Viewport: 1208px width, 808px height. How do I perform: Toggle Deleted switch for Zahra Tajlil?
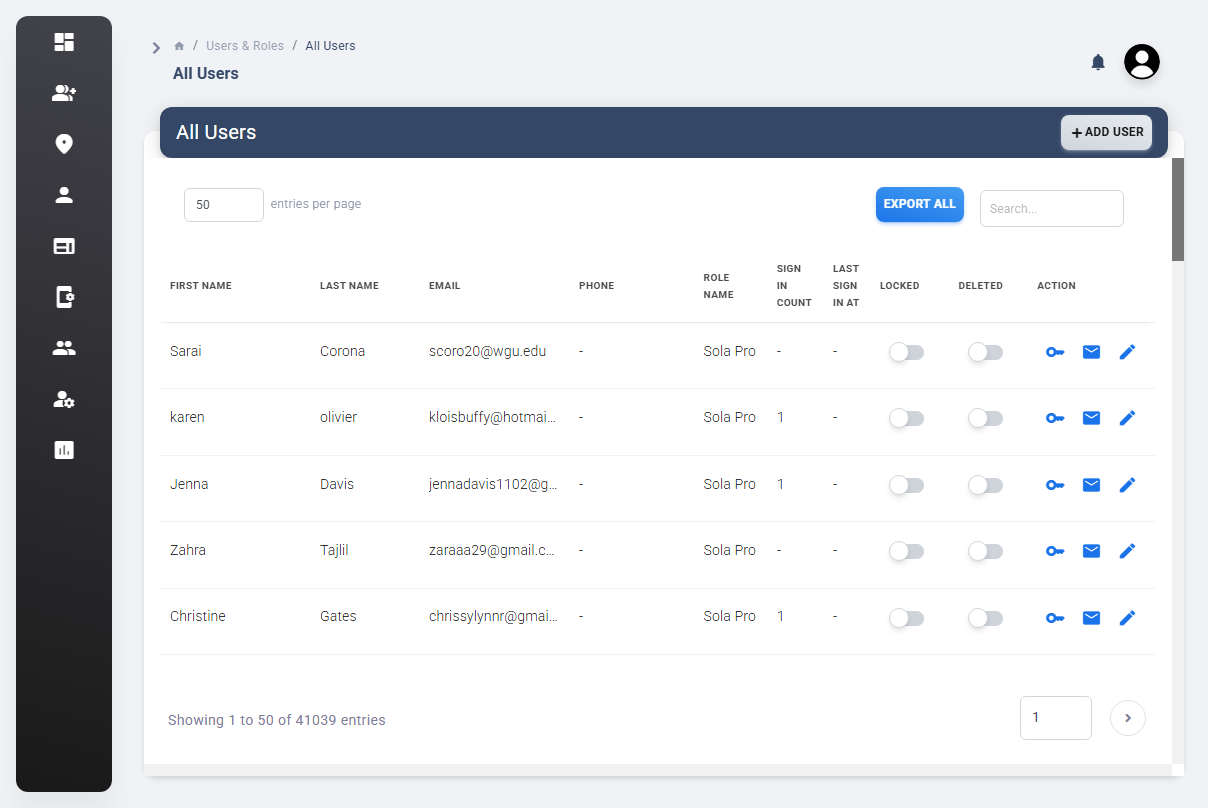click(985, 551)
